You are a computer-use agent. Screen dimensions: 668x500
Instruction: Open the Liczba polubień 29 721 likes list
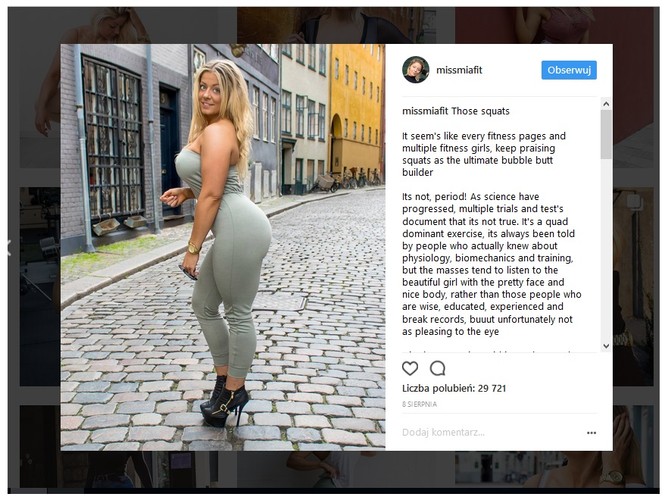click(454, 388)
